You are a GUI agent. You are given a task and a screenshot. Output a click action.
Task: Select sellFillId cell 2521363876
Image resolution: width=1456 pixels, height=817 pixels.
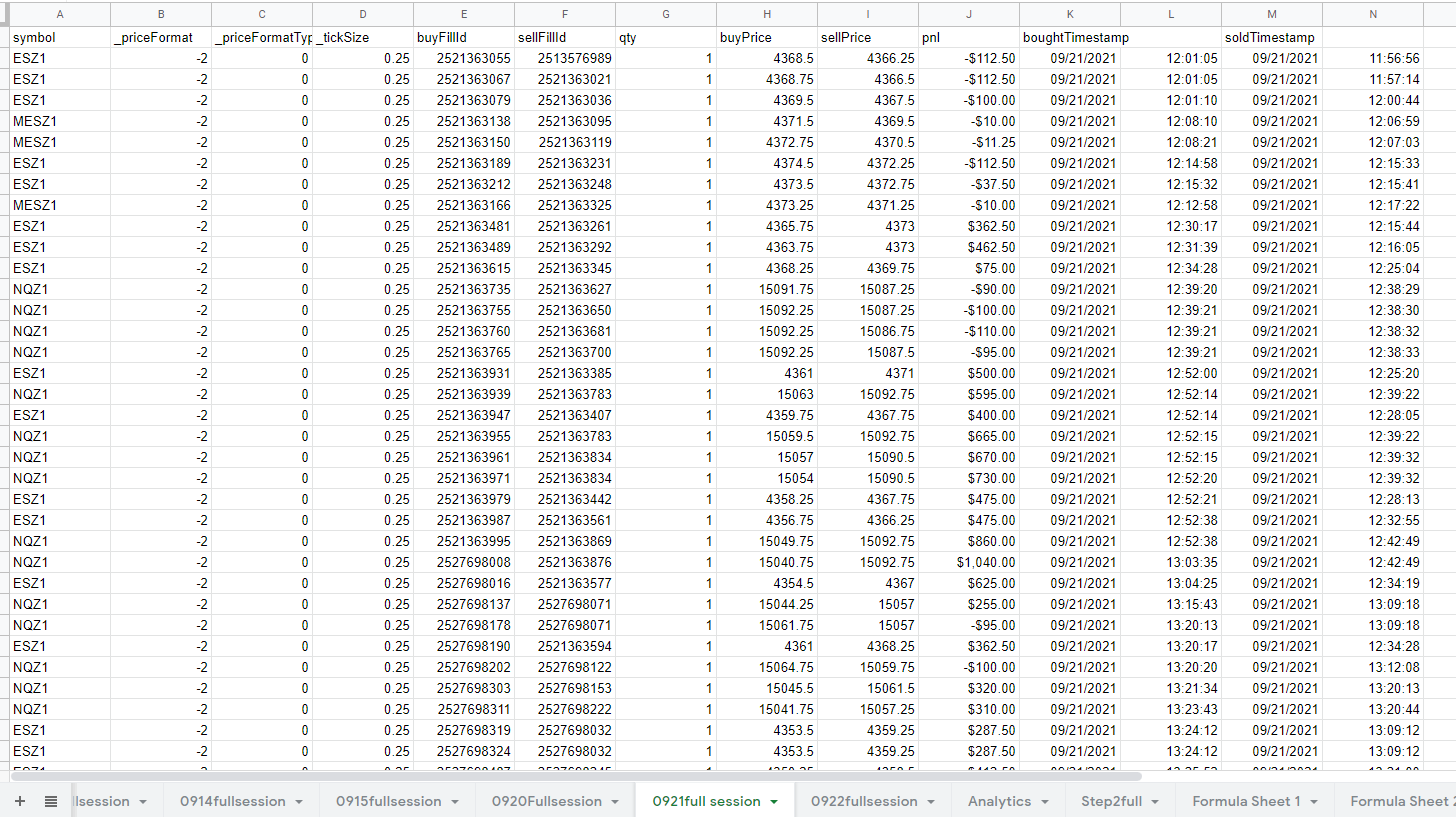(565, 562)
